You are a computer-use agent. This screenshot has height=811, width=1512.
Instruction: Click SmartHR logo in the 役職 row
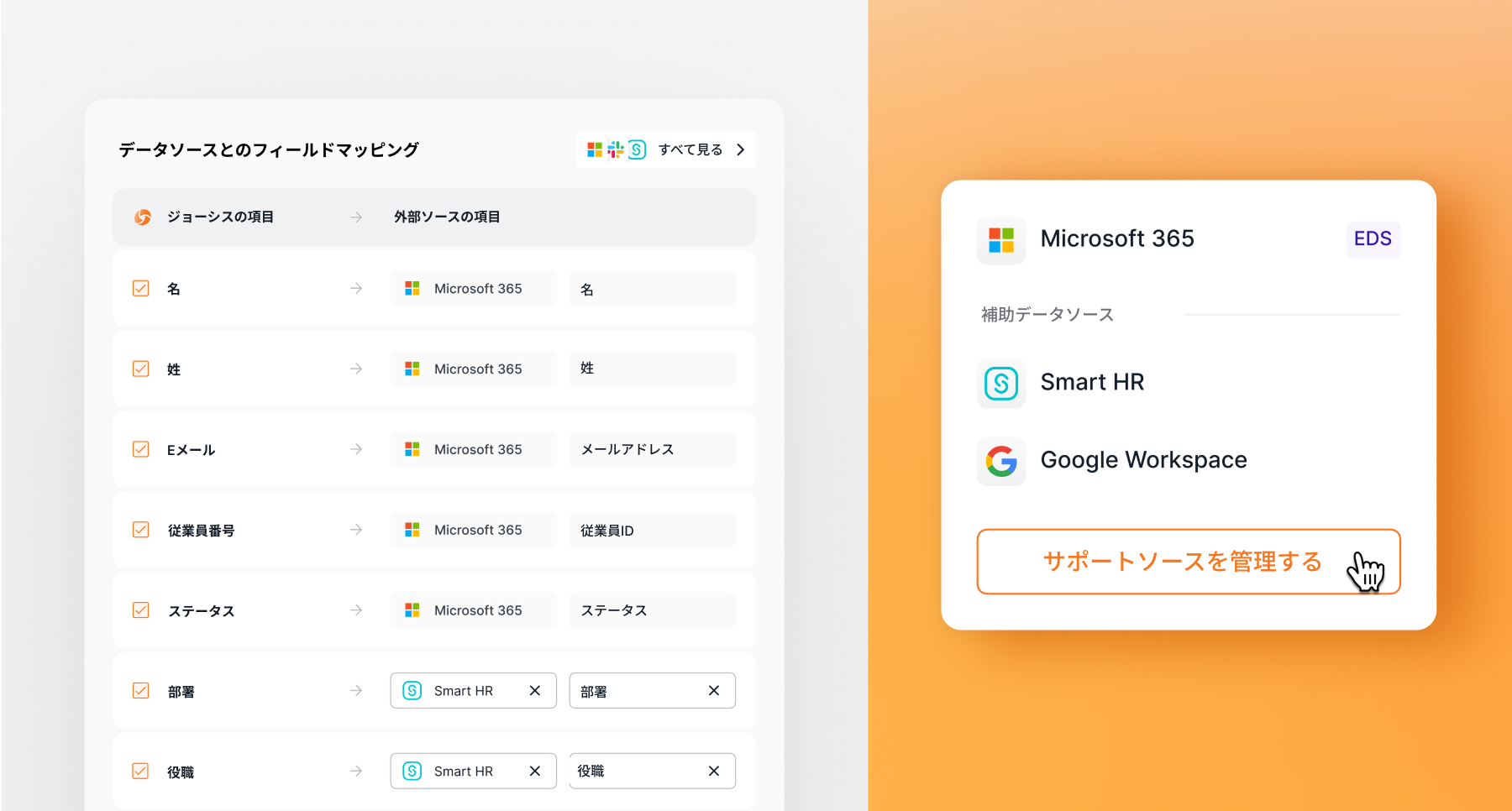point(412,771)
